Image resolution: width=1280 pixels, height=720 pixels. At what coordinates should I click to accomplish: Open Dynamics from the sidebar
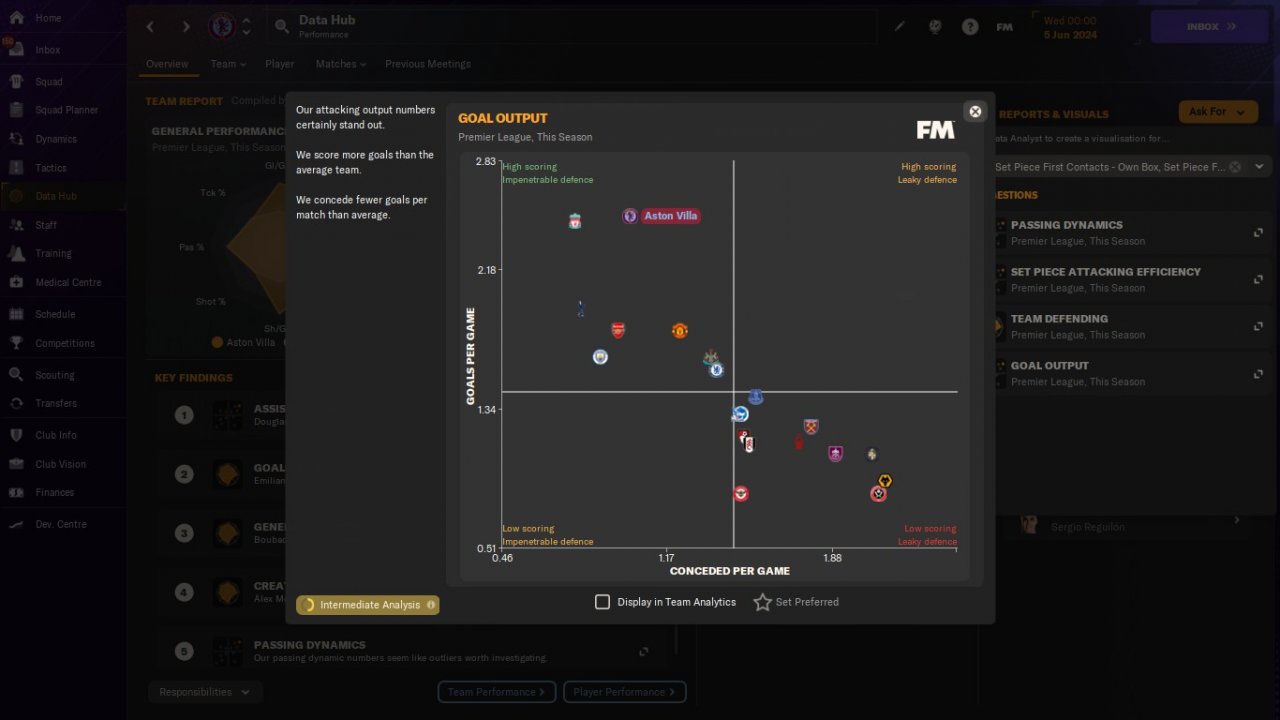pos(56,139)
